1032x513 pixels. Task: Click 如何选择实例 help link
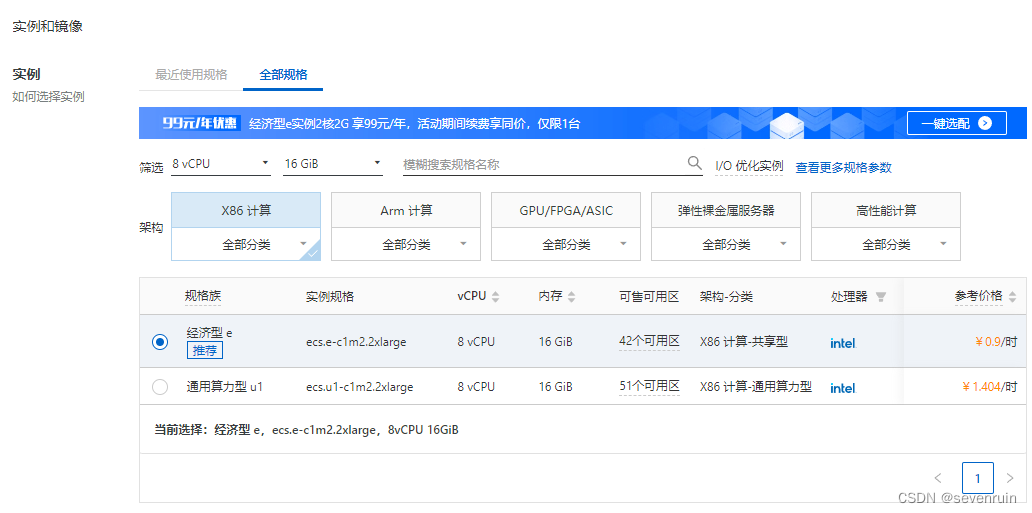click(48, 97)
